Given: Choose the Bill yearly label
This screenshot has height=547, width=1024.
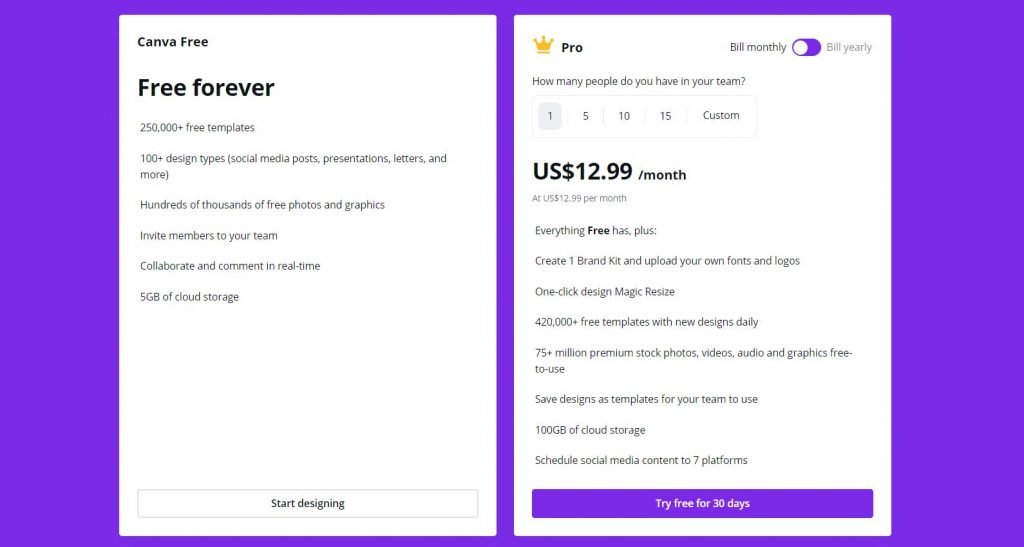Looking at the screenshot, I should click(849, 47).
